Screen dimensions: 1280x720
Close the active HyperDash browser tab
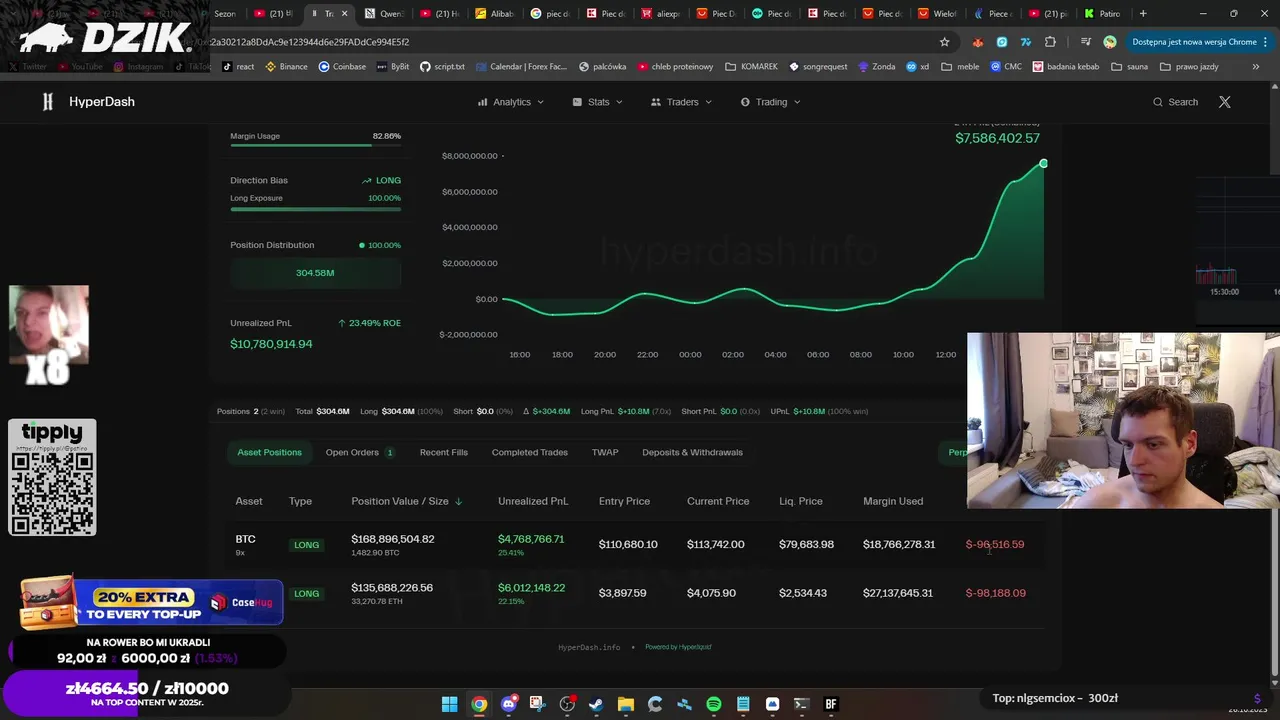click(x=344, y=14)
